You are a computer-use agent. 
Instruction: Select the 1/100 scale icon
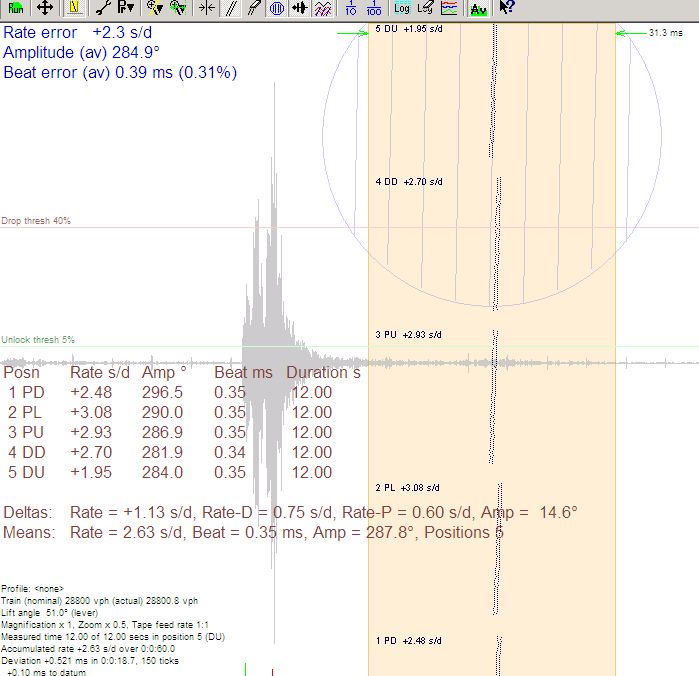pyautogui.click(x=374, y=8)
